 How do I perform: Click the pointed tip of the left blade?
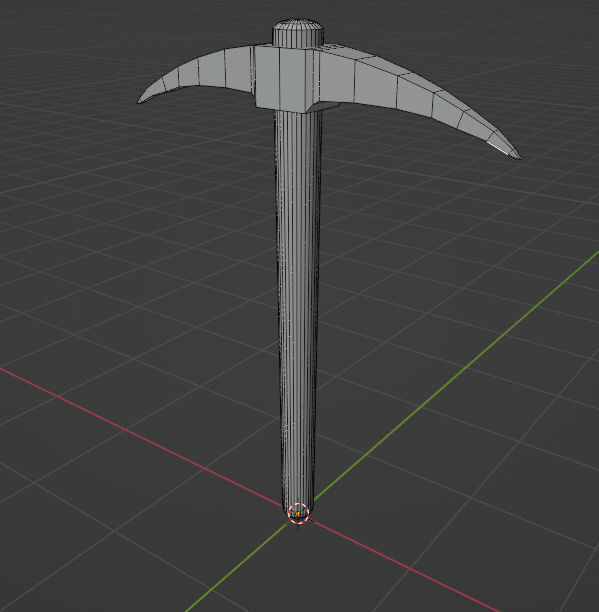[x=141, y=100]
